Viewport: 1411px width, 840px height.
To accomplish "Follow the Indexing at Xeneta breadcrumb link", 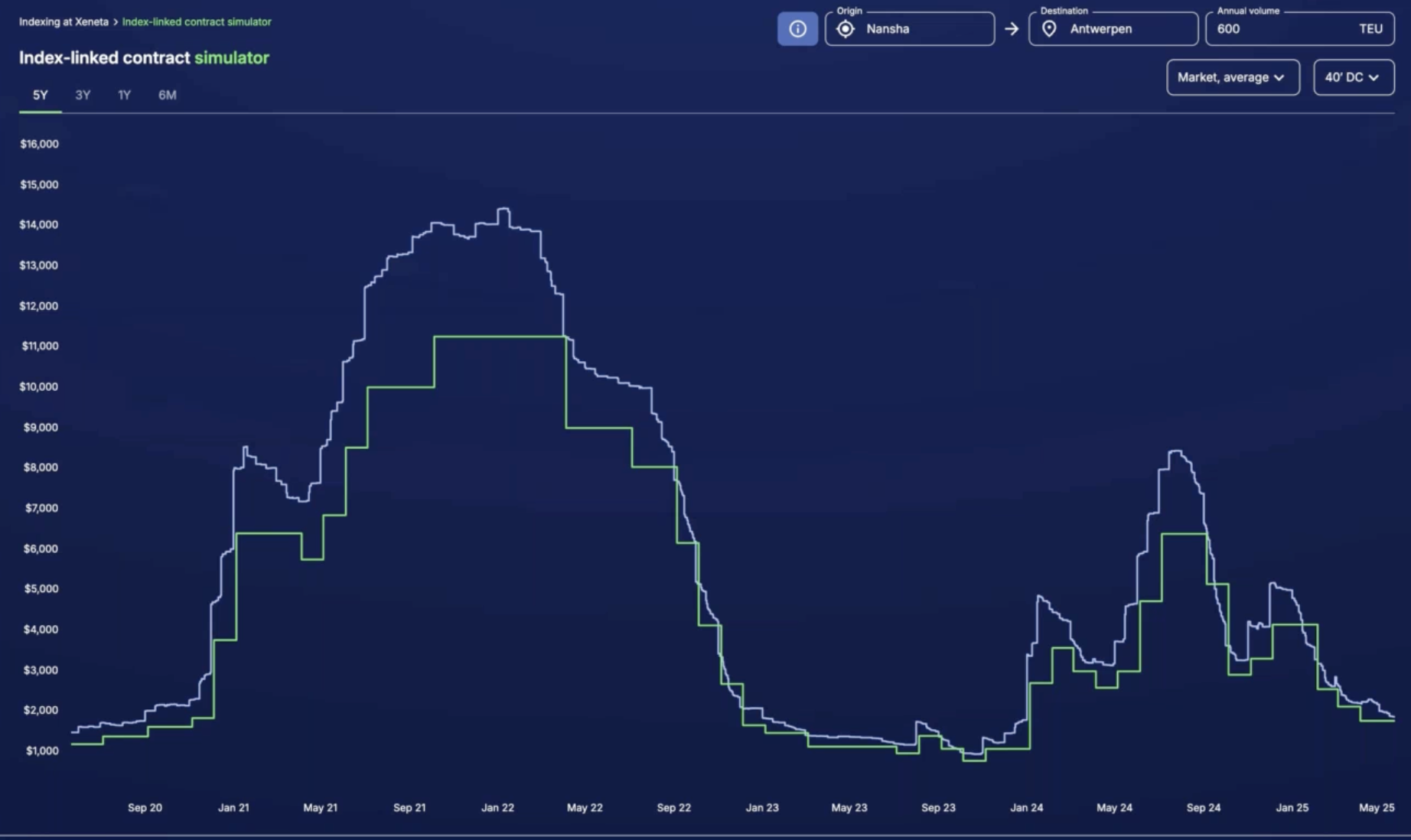I will click(x=64, y=21).
